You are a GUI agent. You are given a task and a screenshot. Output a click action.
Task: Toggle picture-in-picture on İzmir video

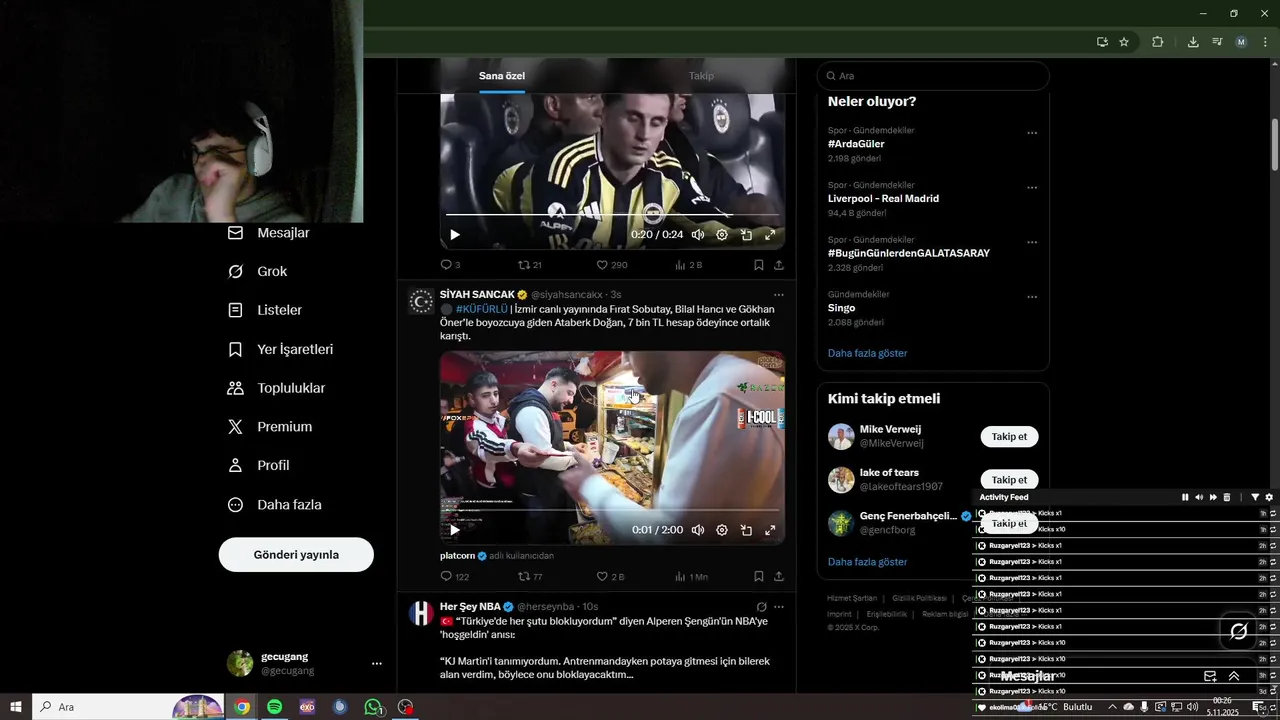tap(746, 530)
